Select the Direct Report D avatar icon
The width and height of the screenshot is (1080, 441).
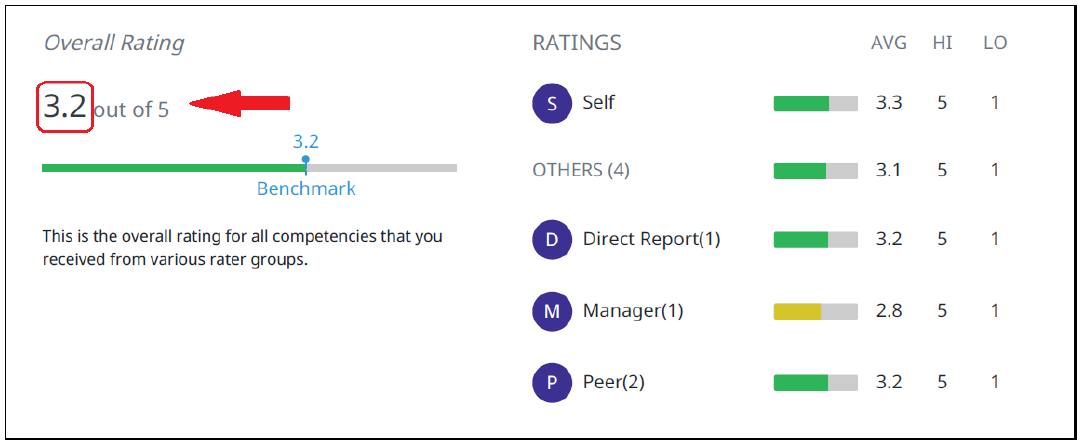coord(552,239)
